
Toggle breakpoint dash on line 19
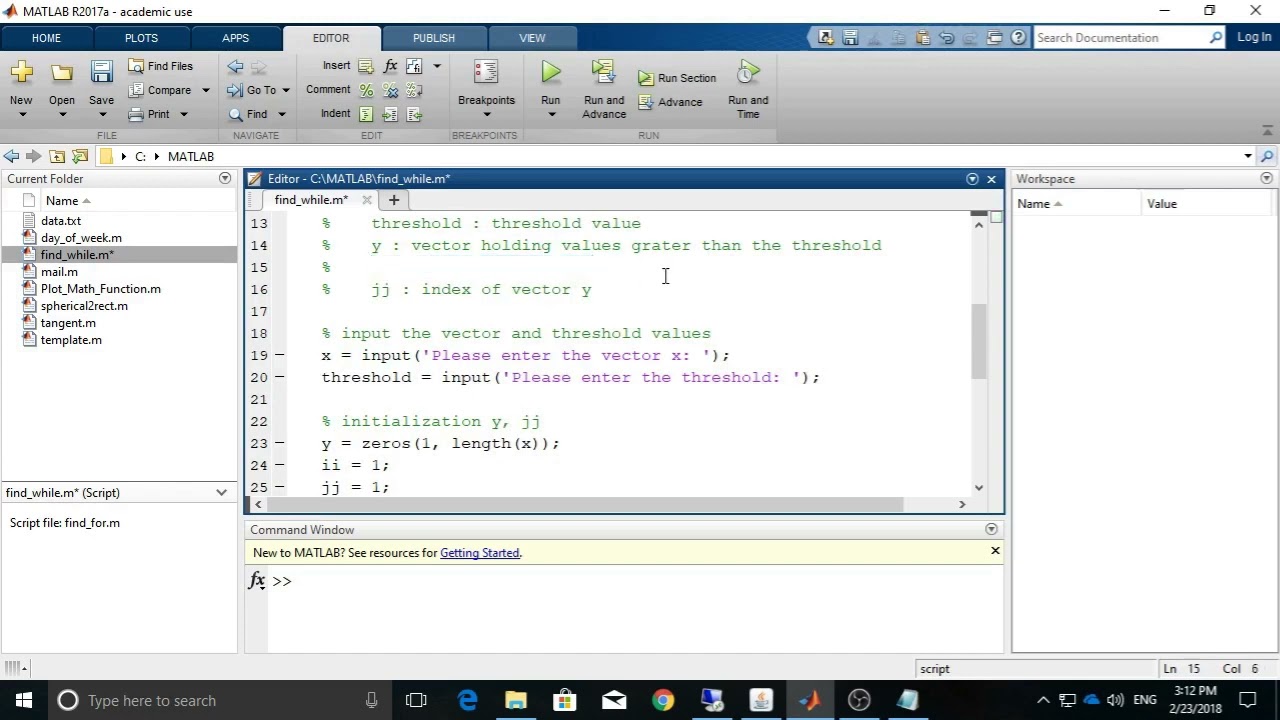[279, 355]
